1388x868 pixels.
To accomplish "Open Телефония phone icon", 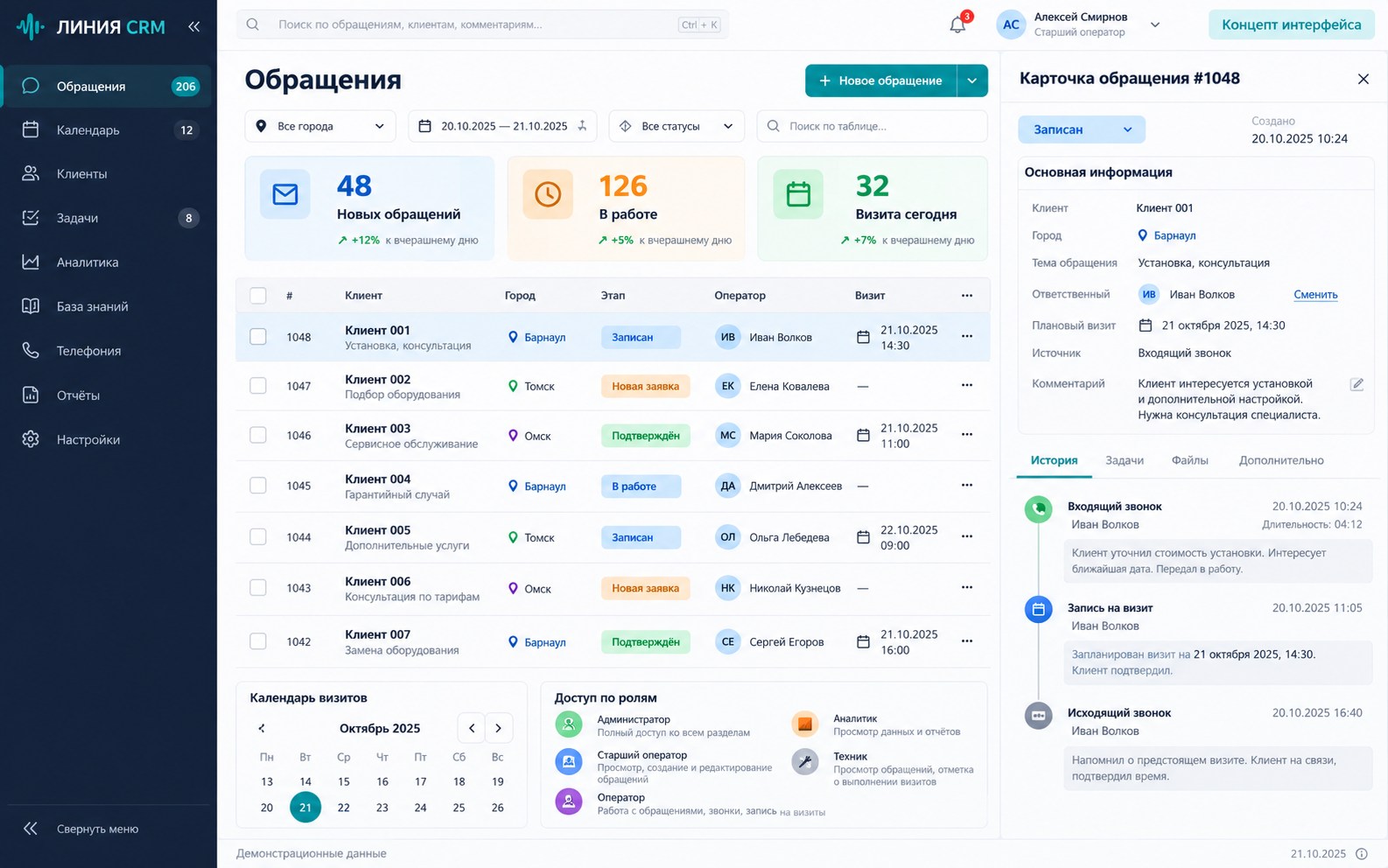I will coord(31,350).
